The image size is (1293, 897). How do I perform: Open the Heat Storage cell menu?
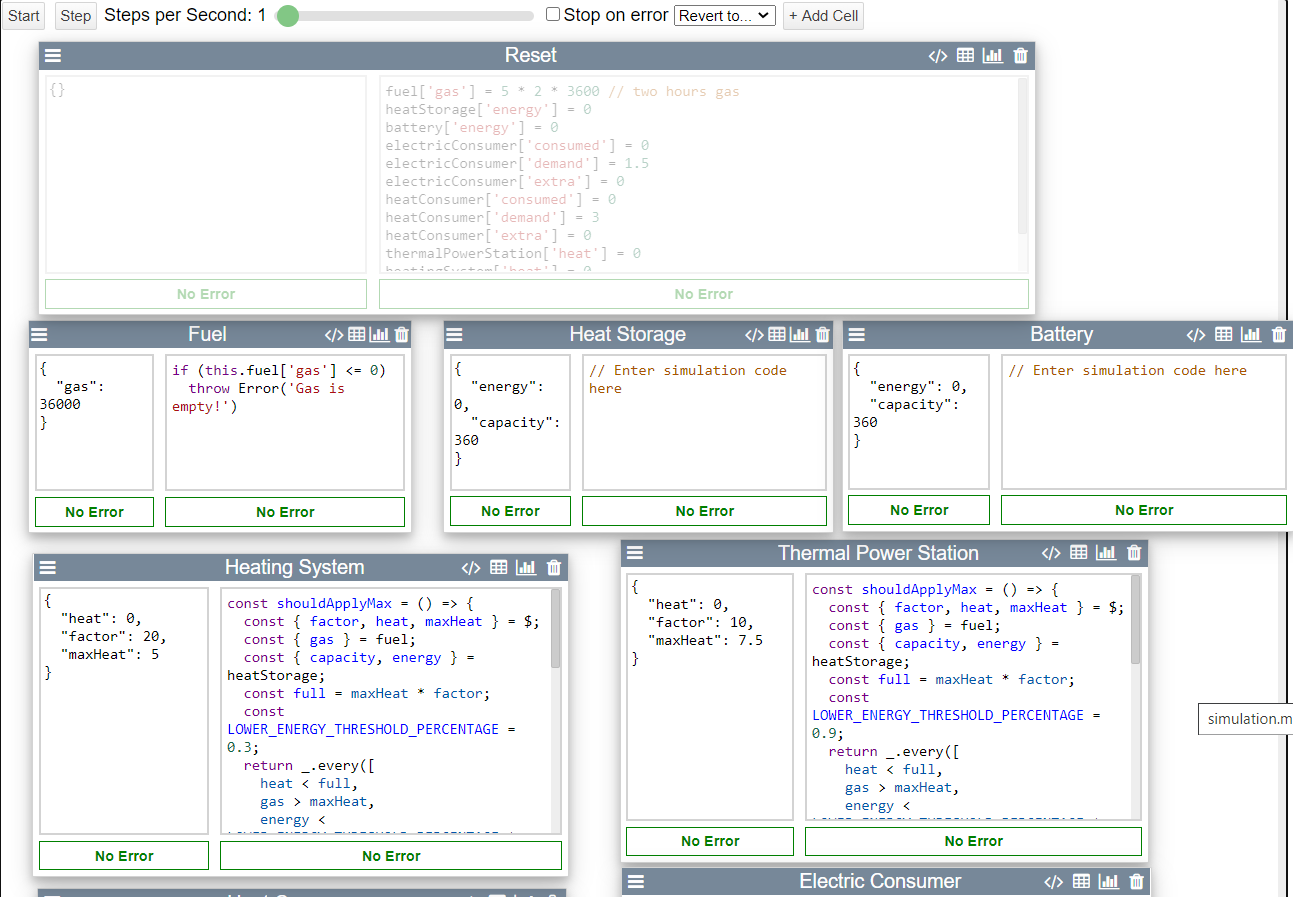(454, 335)
